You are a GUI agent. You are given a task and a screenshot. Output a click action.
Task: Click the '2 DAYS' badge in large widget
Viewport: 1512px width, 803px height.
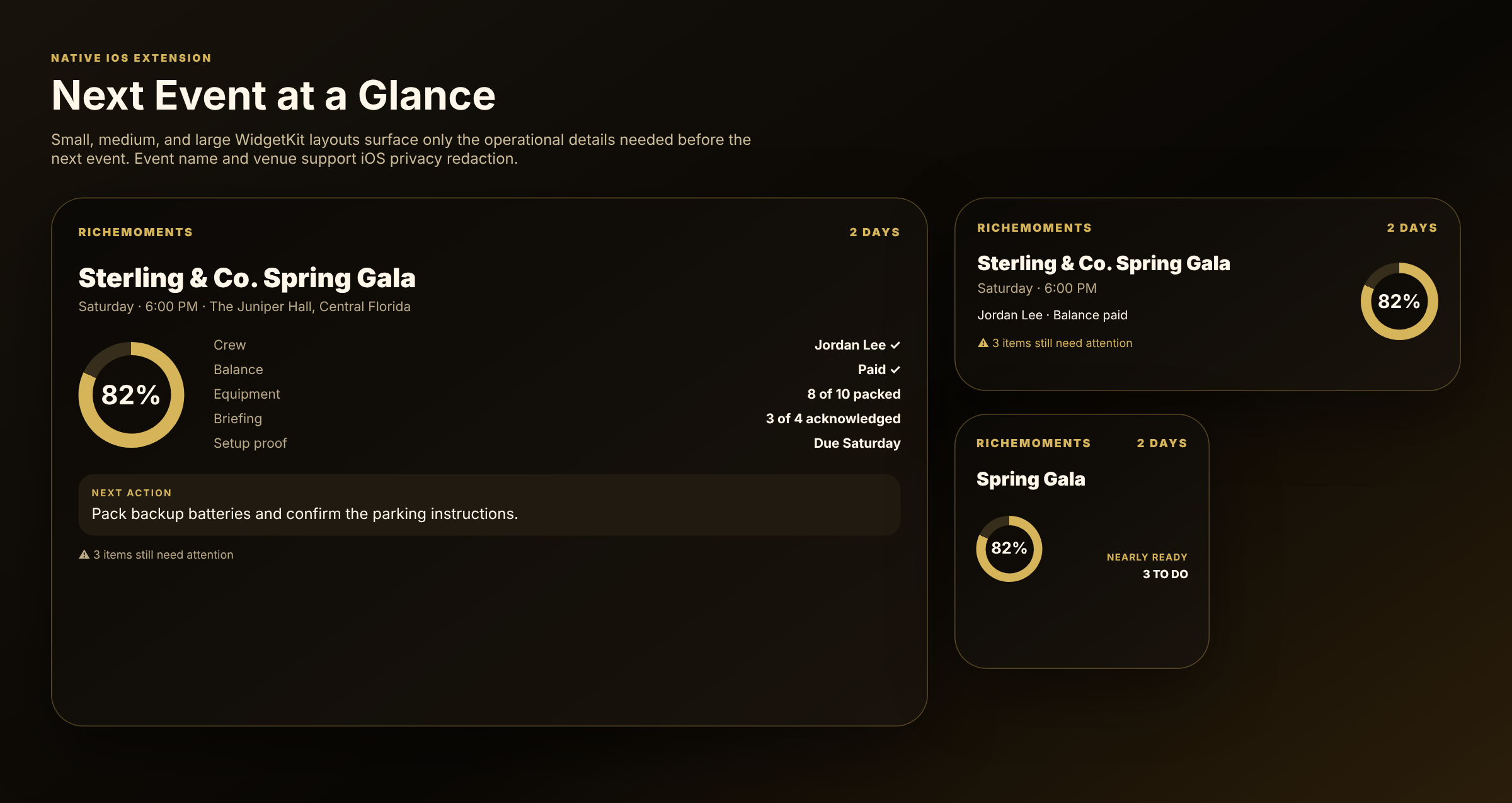pos(874,232)
